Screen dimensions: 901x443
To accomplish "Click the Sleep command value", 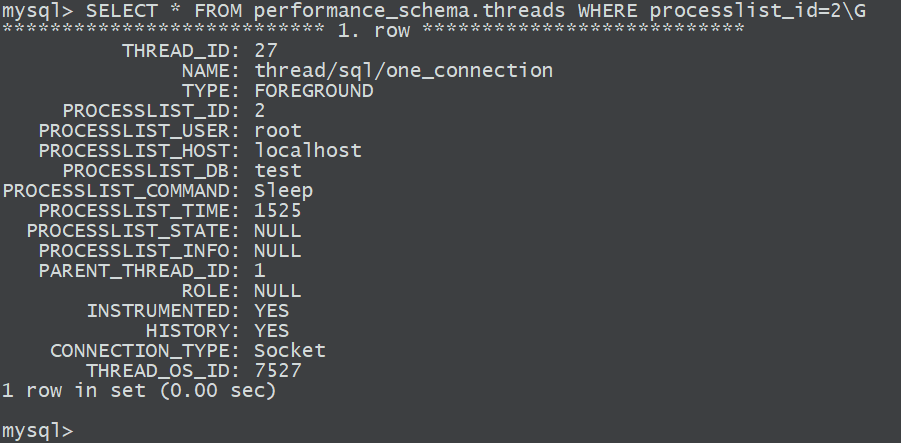I will tap(284, 191).
